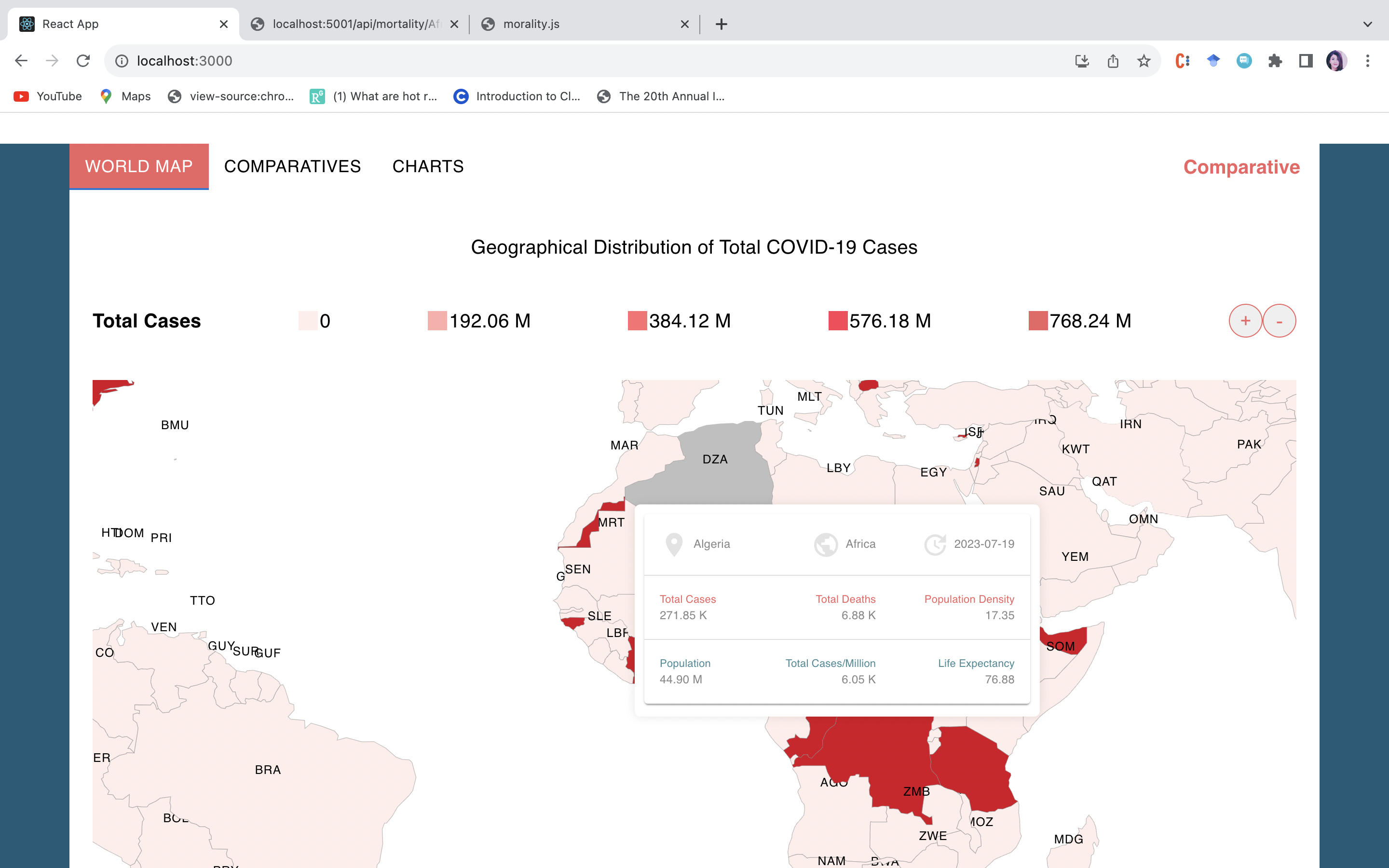Click the Comparative link at top right
The height and width of the screenshot is (868, 1389).
click(1241, 167)
